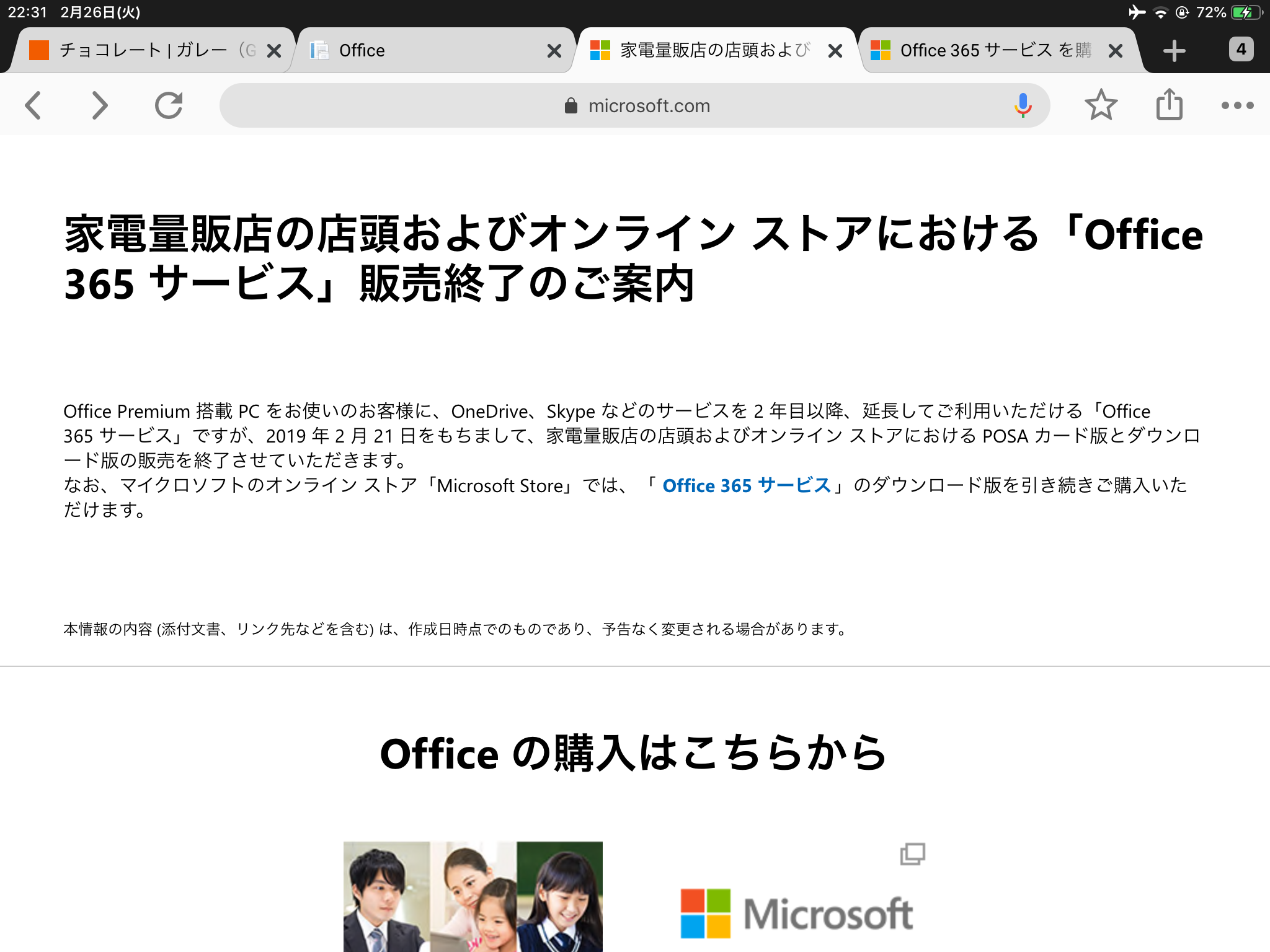Tap the students photo thumbnail
Screen dimensions: 1270x952
pyautogui.click(x=473, y=896)
